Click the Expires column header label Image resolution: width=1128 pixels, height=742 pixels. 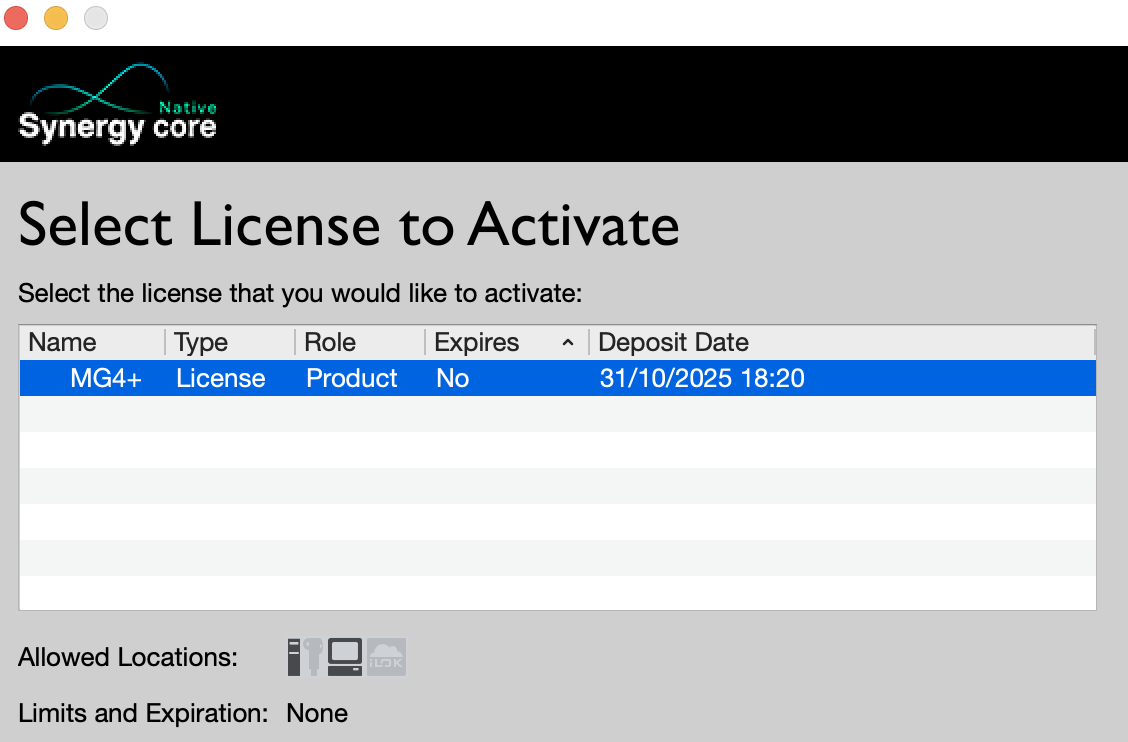pyautogui.click(x=477, y=342)
